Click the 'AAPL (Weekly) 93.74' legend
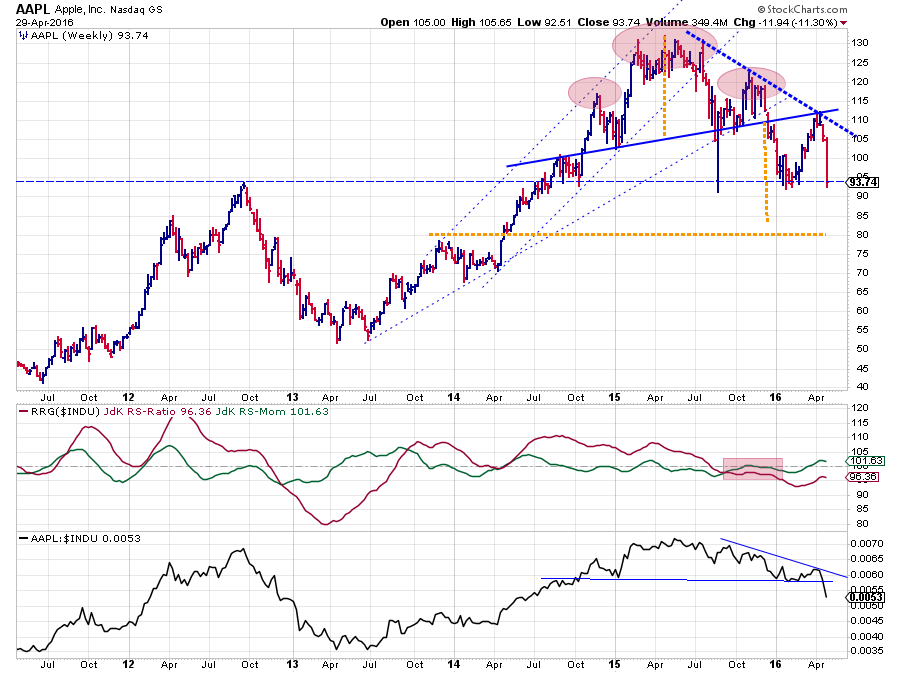 tap(90, 36)
